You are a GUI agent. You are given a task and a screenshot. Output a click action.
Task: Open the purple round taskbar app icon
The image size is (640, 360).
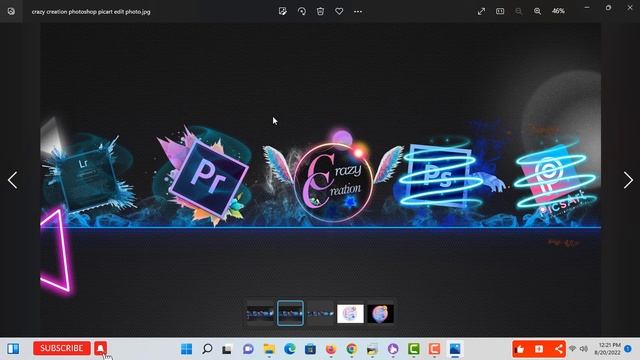[x=393, y=349]
